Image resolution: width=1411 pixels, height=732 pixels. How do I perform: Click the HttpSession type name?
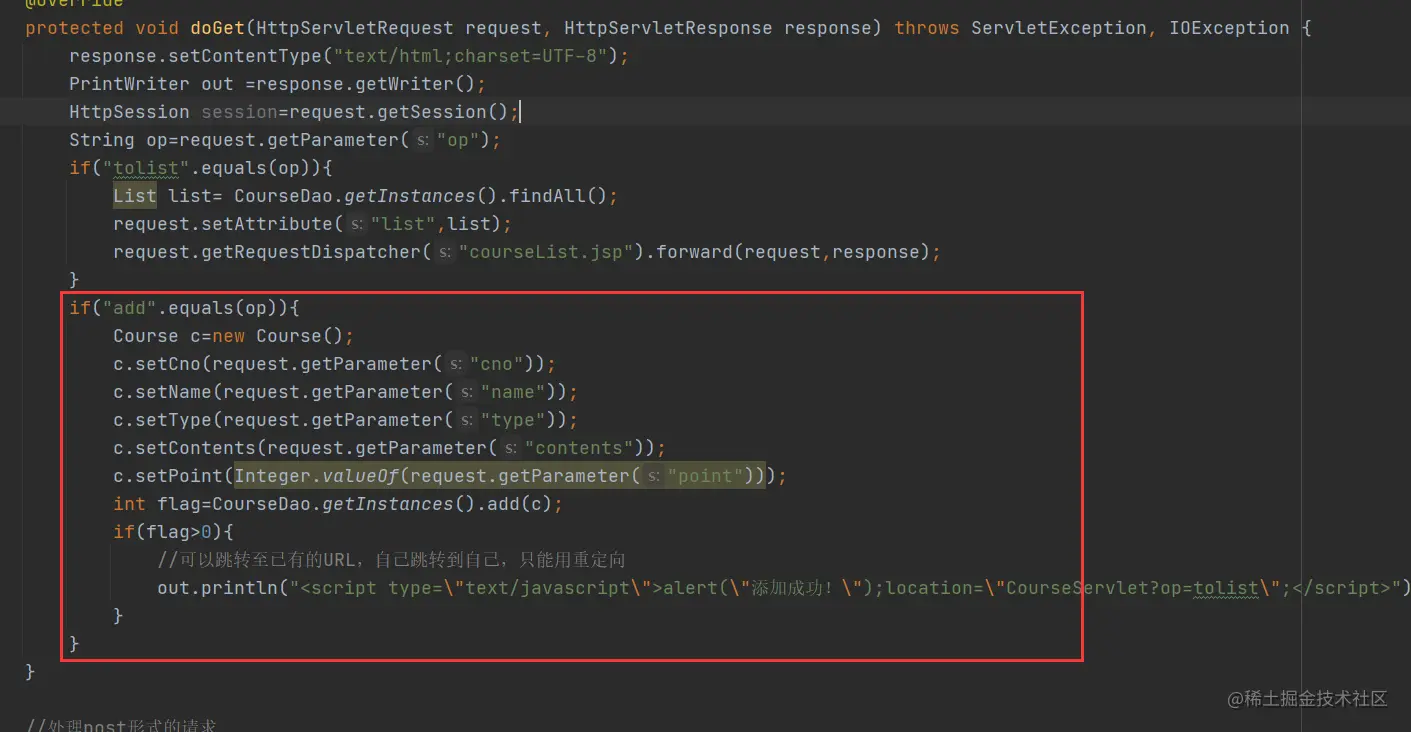129,112
